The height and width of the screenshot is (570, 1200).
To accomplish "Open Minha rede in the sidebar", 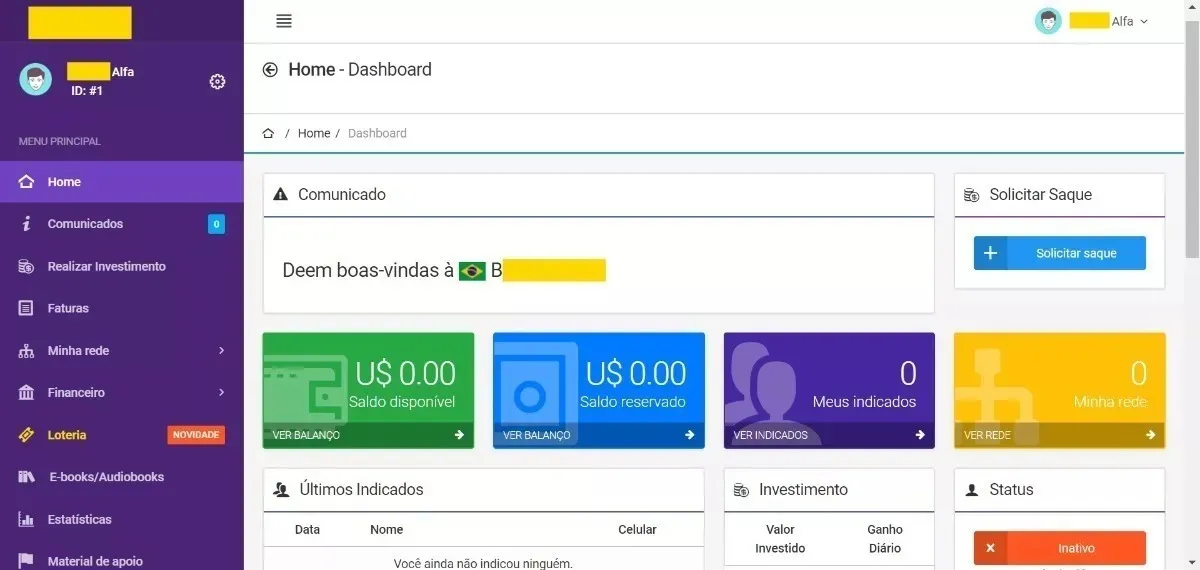I will click(122, 351).
